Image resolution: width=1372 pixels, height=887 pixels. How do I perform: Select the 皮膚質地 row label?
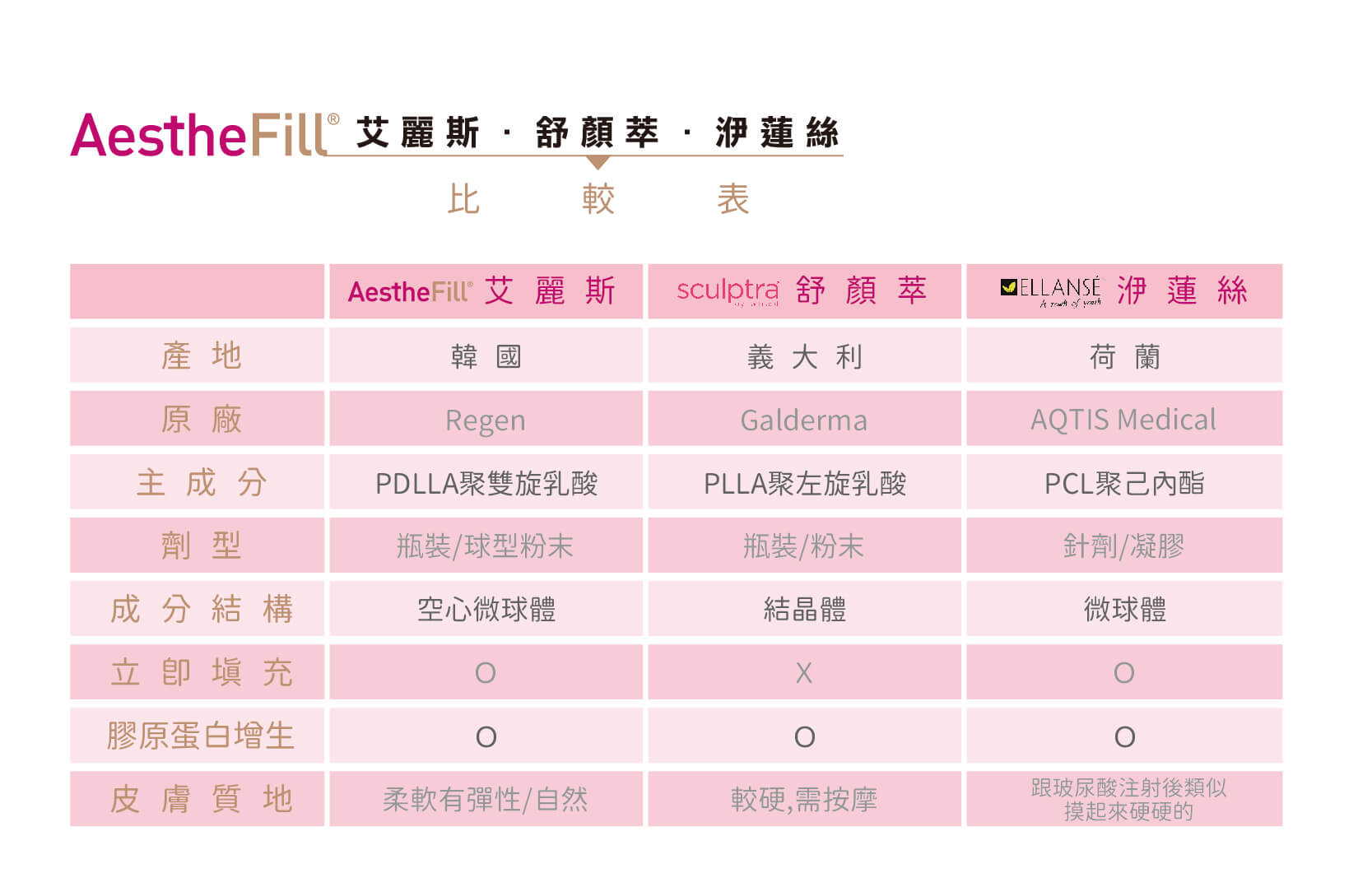[x=201, y=799]
